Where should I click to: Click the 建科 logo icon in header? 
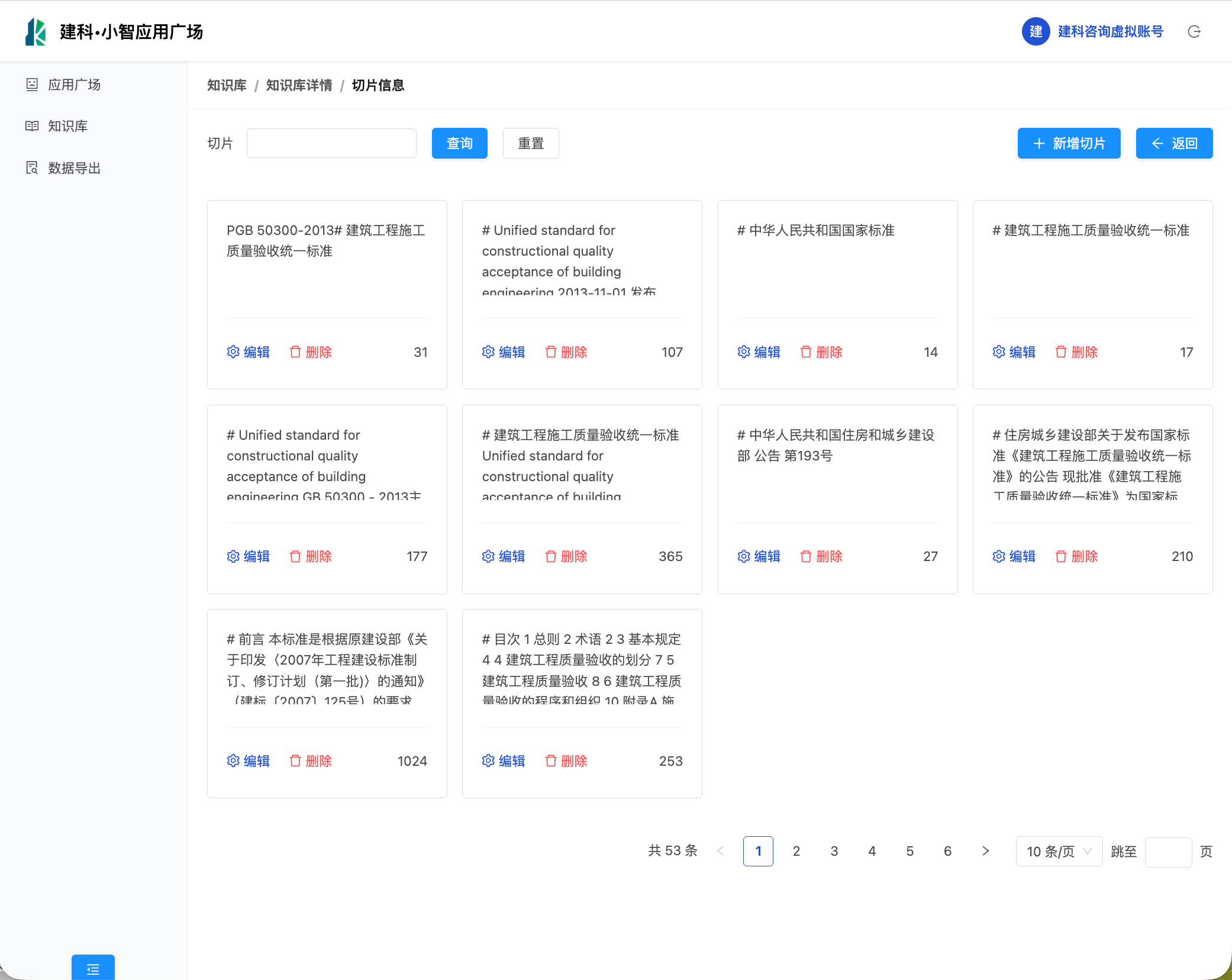[36, 32]
